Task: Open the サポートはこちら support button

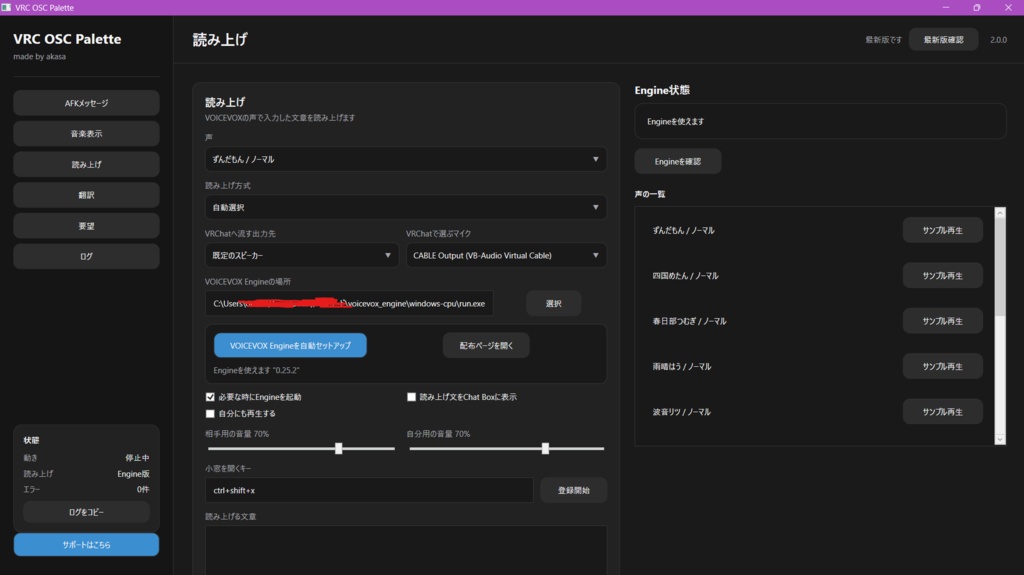Action: (x=86, y=544)
